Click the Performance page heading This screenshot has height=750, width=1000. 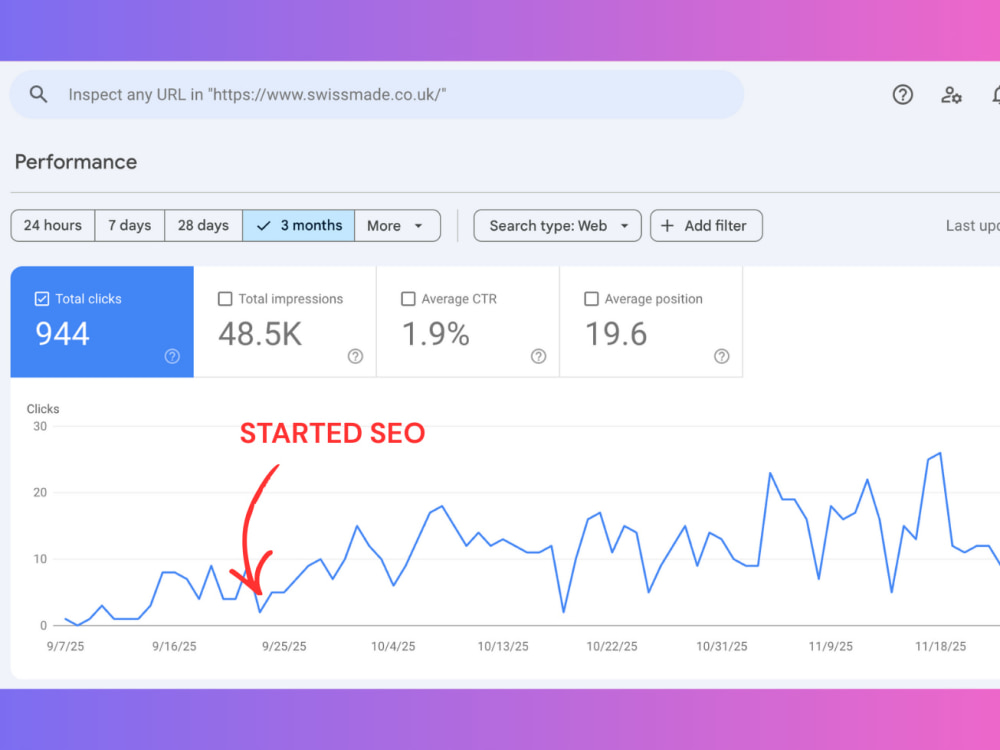click(x=76, y=162)
